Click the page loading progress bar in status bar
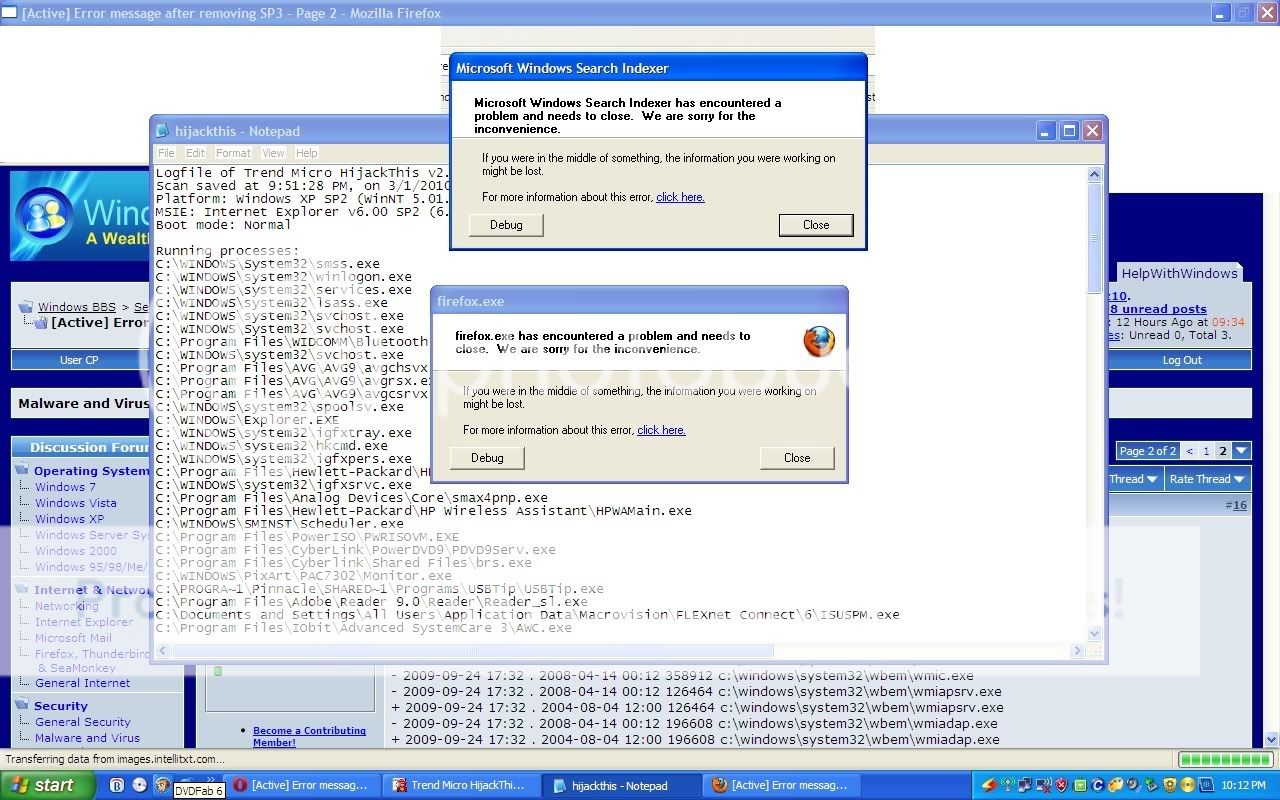This screenshot has height=800, width=1280. coord(1225,760)
